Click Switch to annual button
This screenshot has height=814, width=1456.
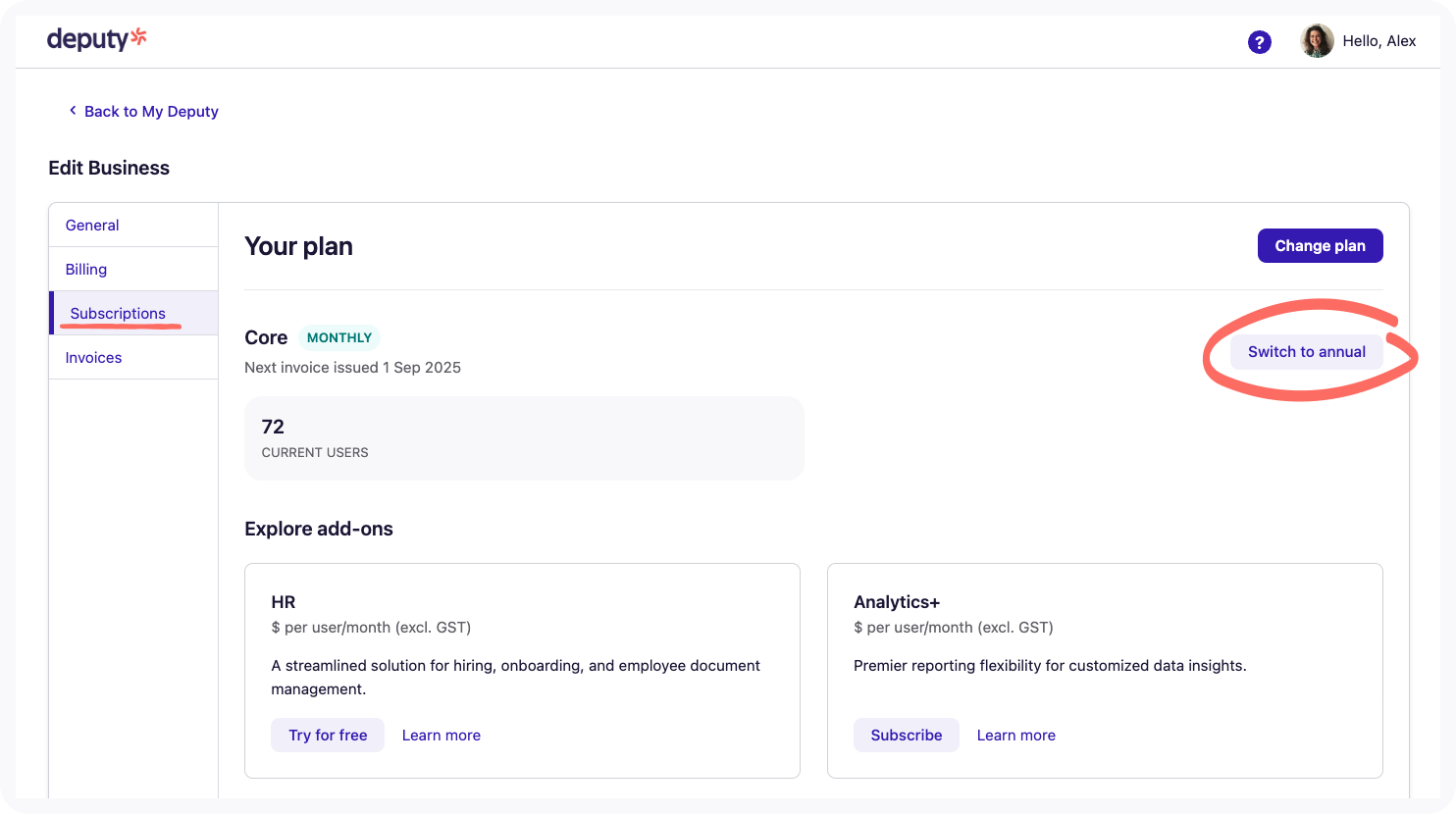[x=1306, y=352]
